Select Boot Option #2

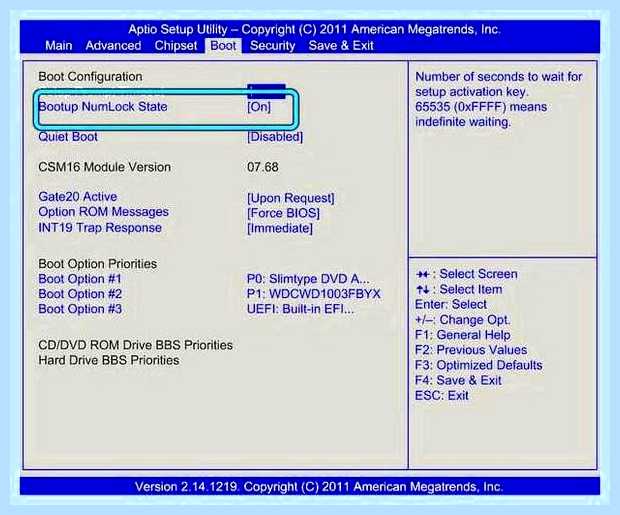[80, 294]
